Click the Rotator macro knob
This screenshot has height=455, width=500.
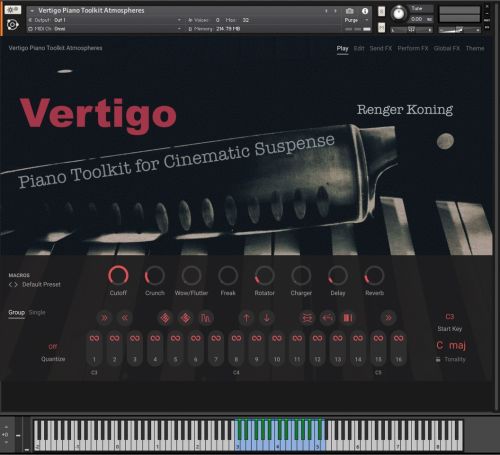pyautogui.click(x=264, y=276)
